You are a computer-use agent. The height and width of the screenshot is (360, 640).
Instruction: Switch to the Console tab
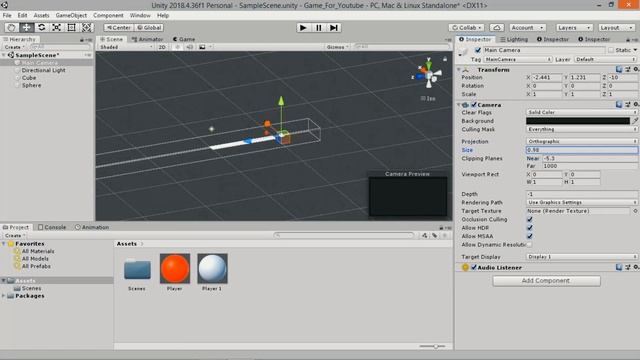pos(52,227)
